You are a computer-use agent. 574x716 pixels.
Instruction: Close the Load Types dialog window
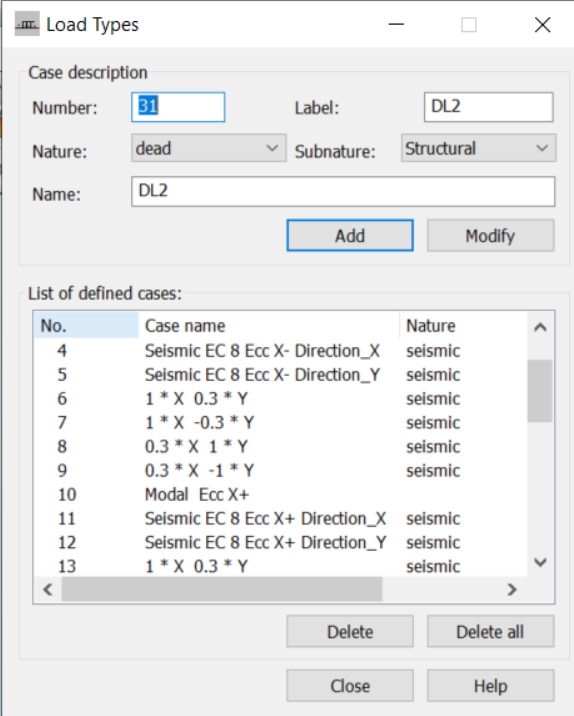coord(542,25)
